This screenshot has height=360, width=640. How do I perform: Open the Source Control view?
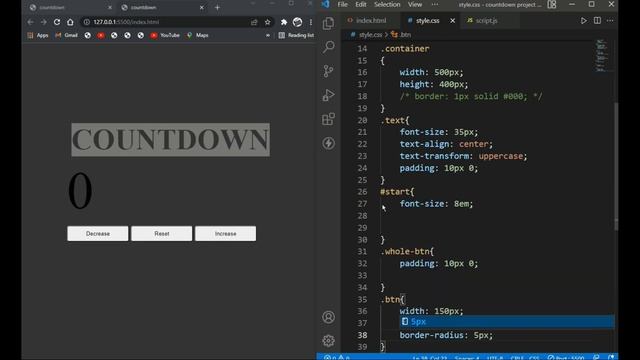(329, 71)
